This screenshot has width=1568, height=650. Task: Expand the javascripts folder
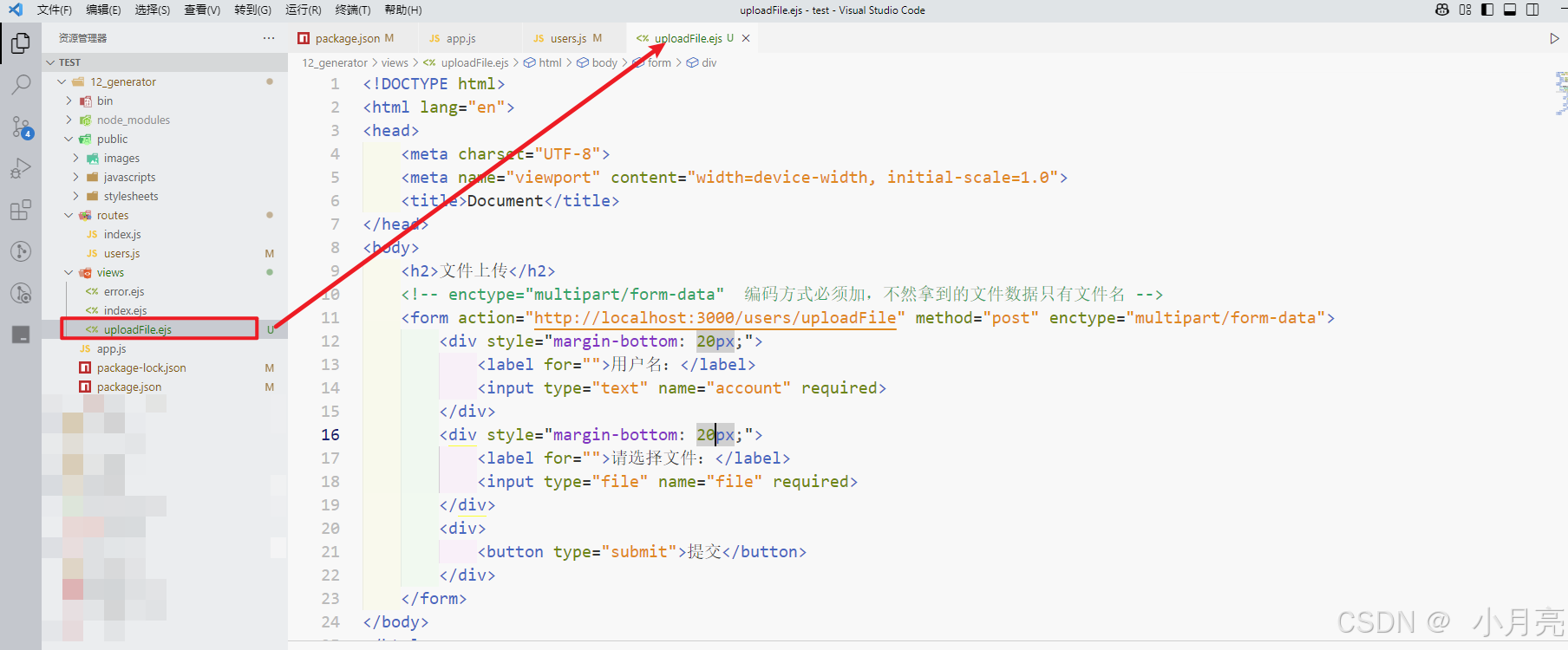click(x=75, y=178)
